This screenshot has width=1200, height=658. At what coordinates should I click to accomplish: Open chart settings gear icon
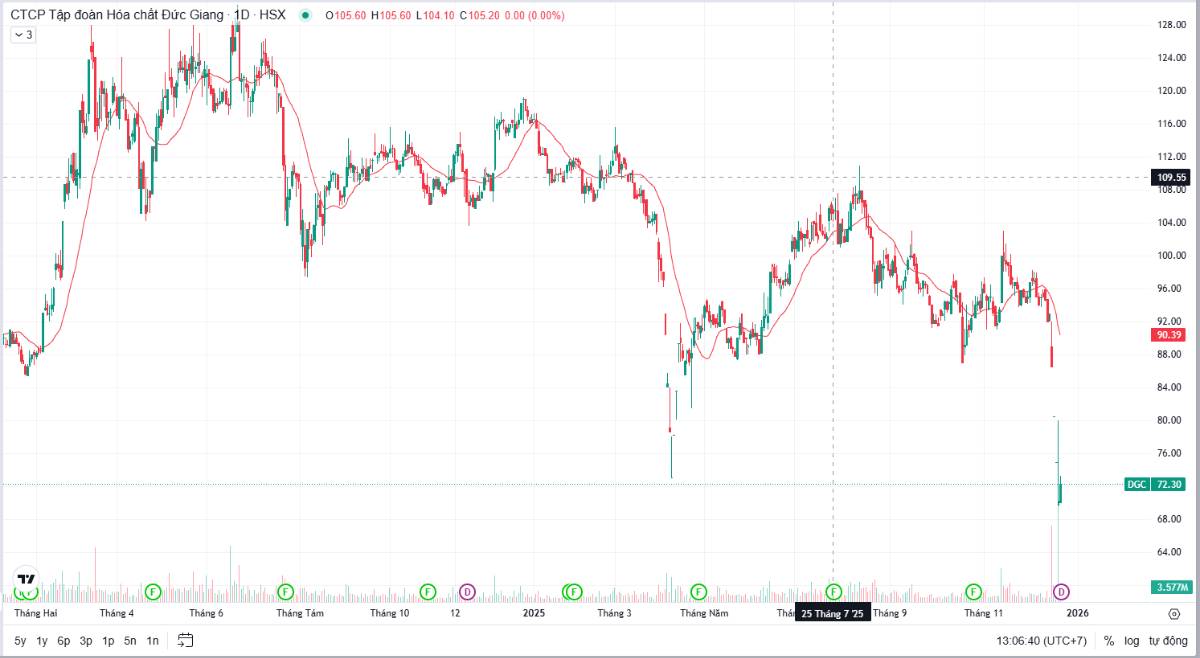(x=1174, y=613)
